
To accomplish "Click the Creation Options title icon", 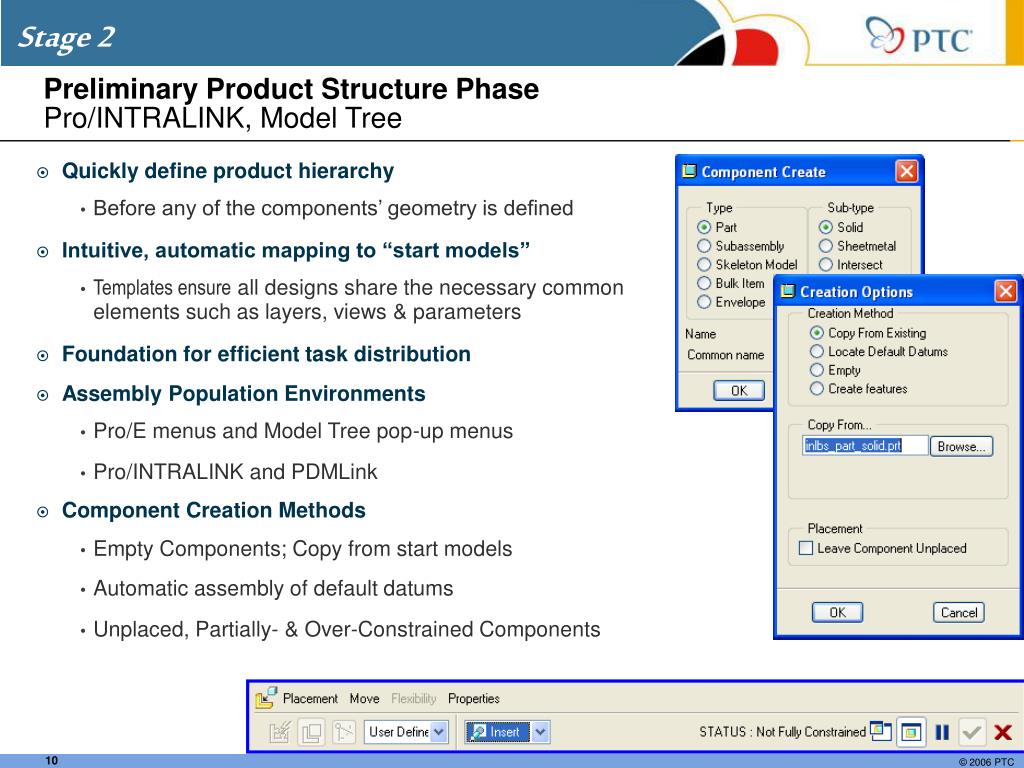I will pyautogui.click(x=788, y=291).
